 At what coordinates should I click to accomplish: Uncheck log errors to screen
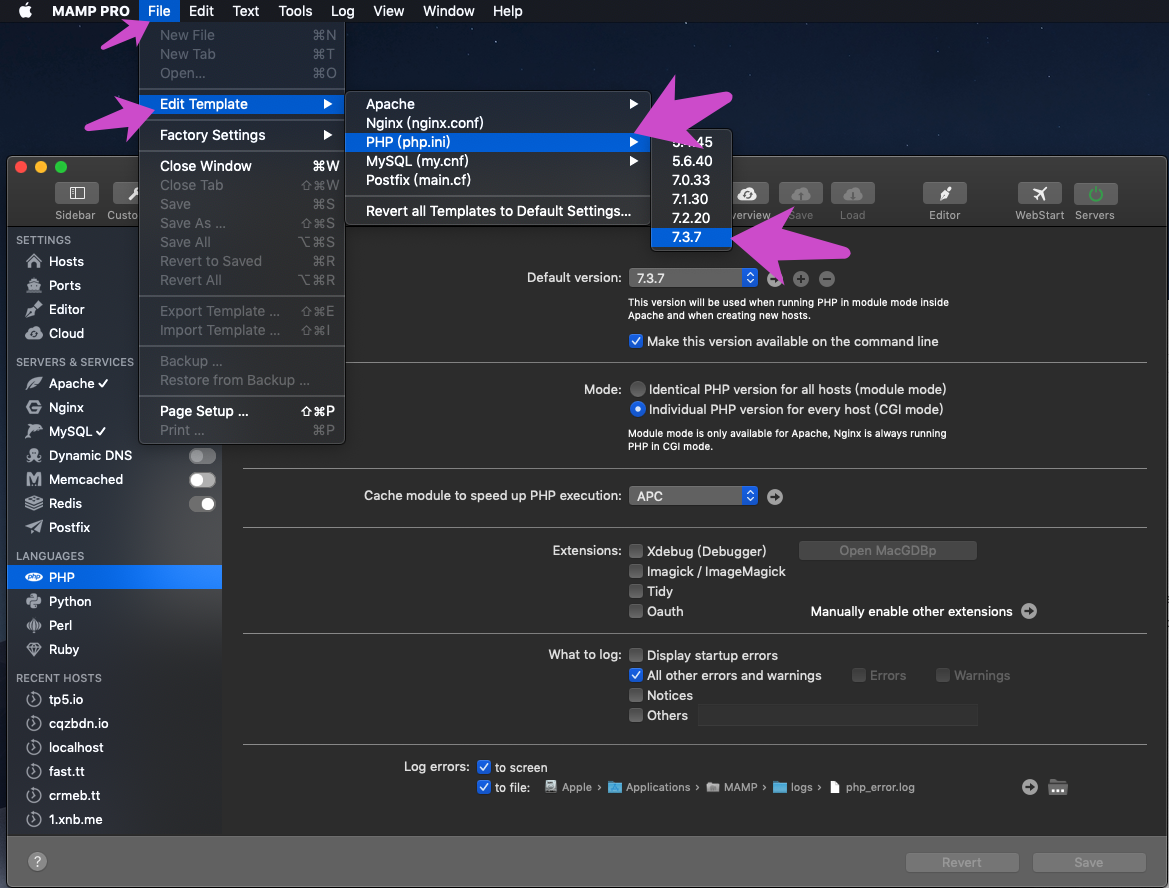484,767
